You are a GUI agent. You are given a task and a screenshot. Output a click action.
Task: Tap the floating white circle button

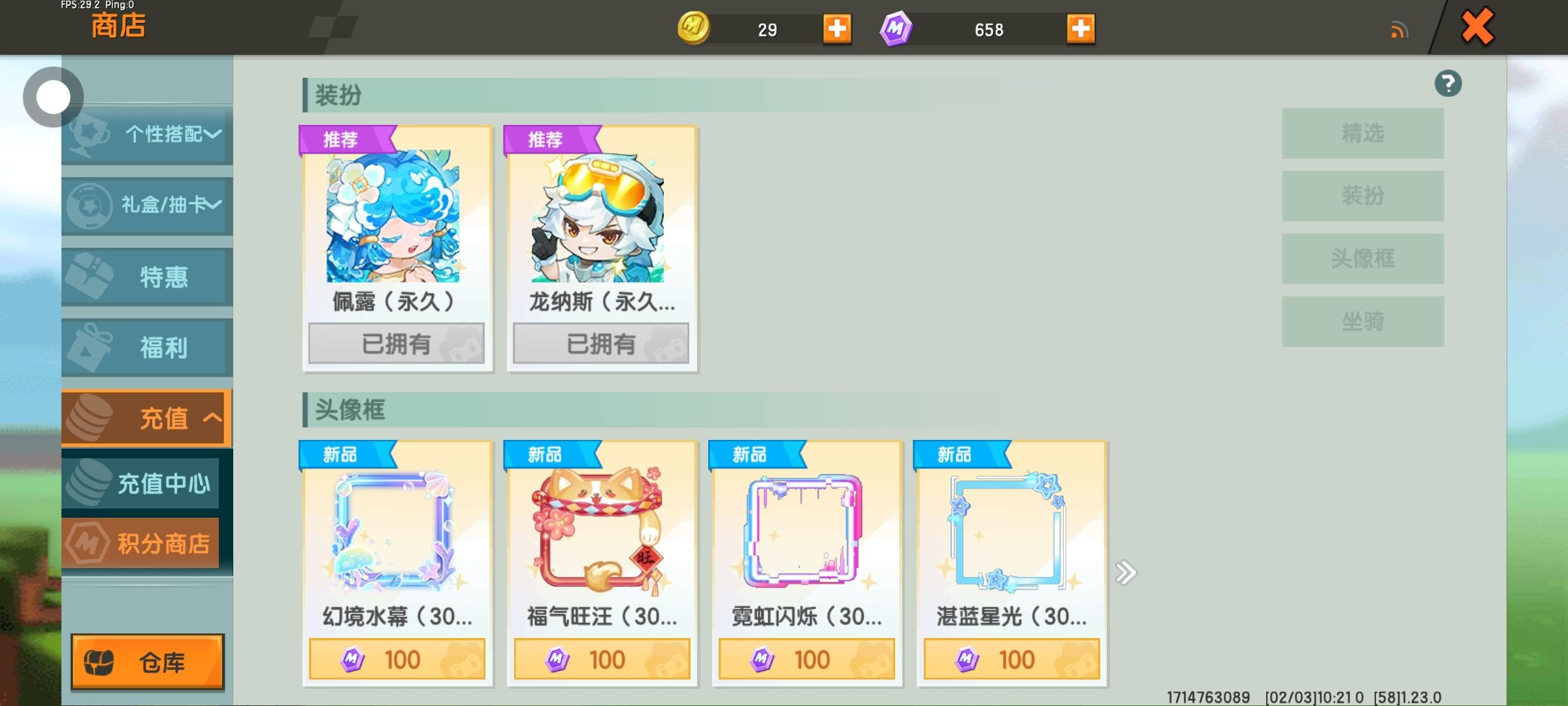click(53, 97)
